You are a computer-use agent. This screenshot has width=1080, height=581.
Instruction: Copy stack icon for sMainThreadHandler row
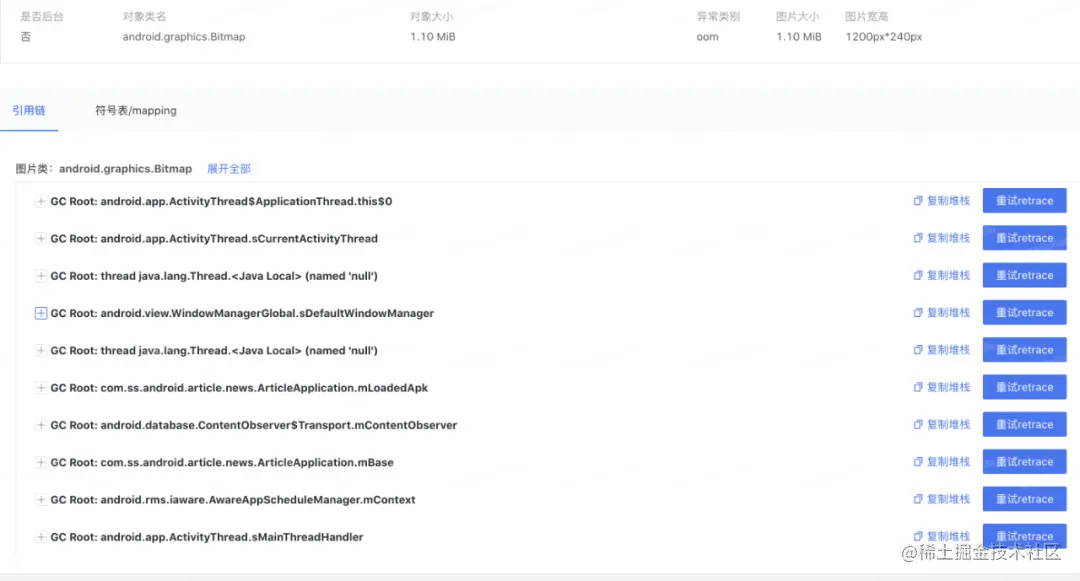[917, 536]
